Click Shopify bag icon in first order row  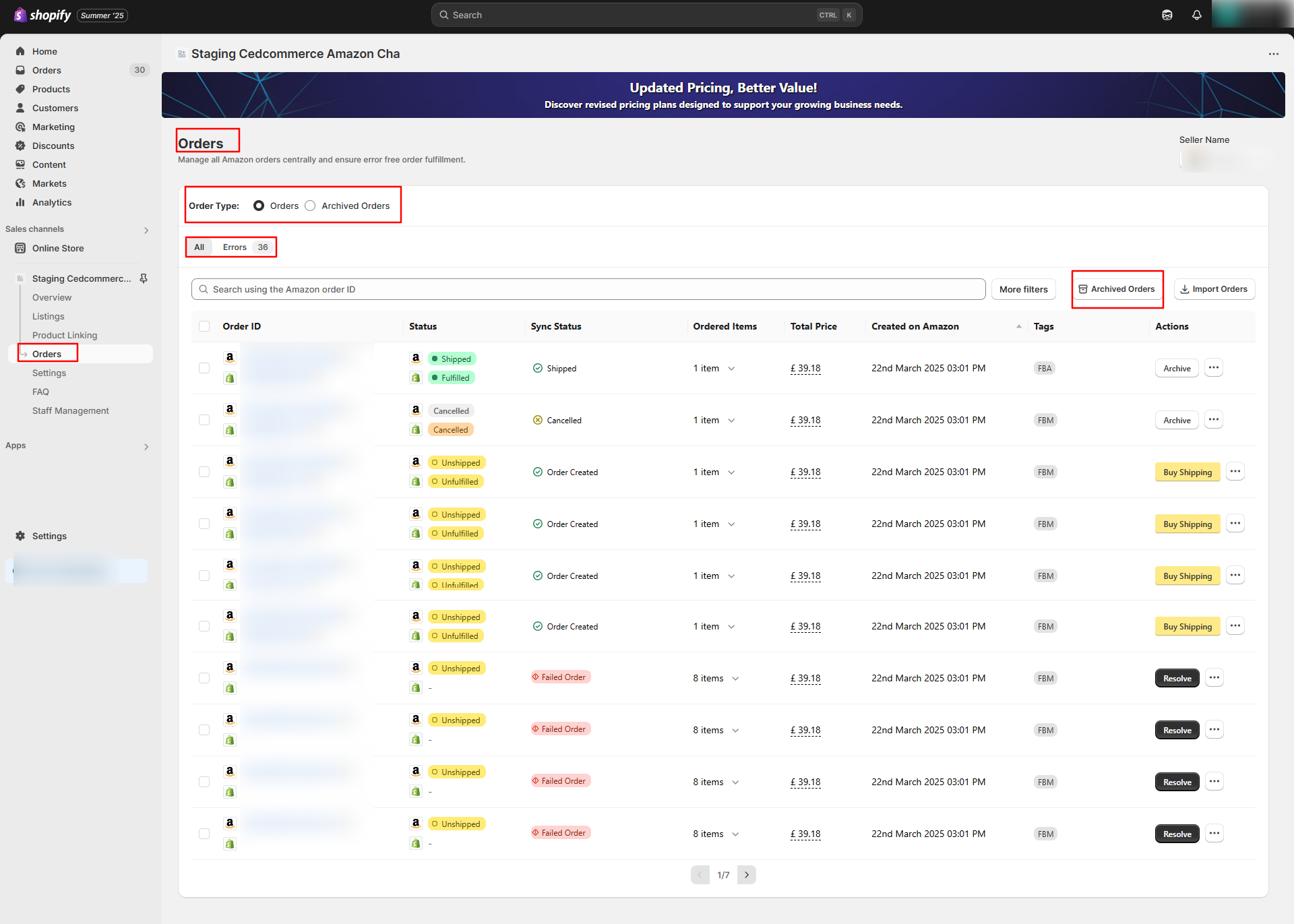coord(230,378)
